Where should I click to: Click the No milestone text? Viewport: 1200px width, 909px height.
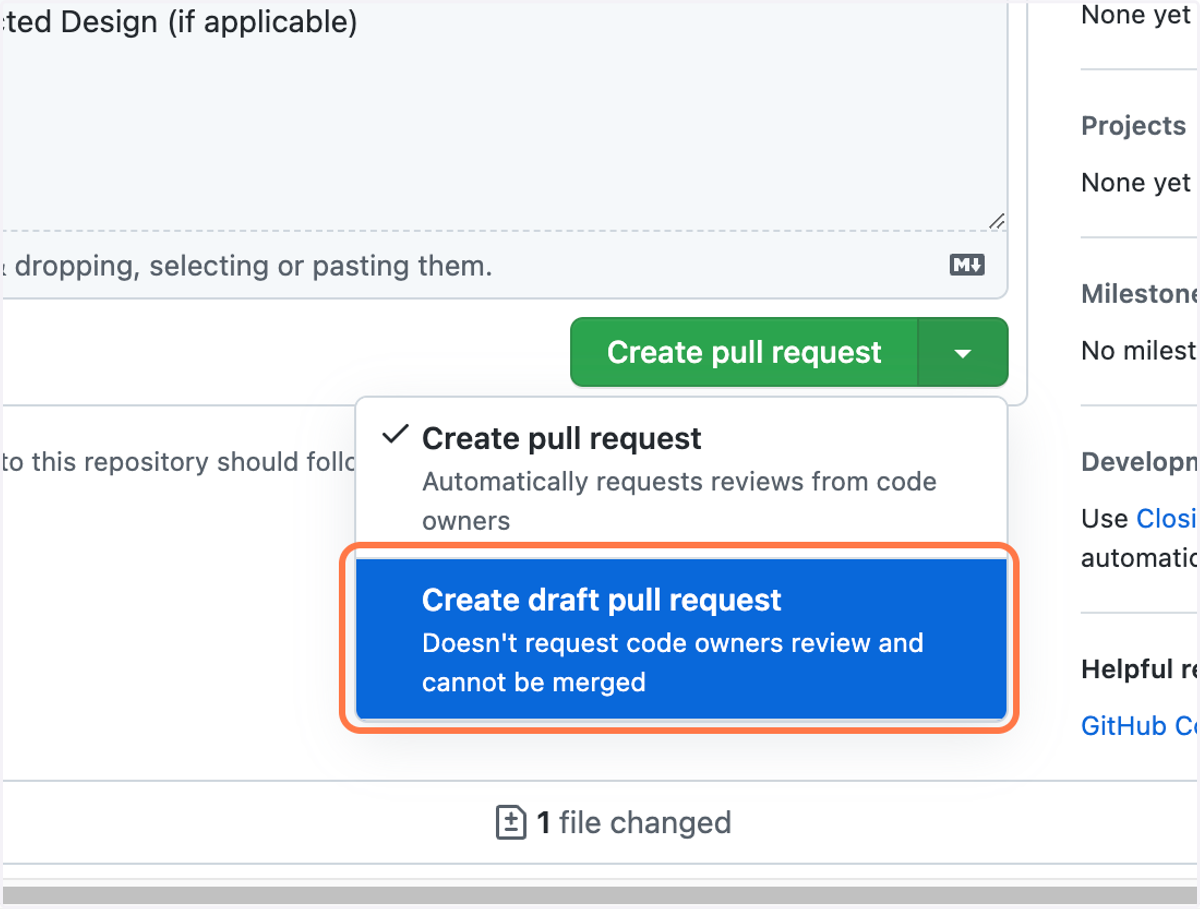[1140, 351]
